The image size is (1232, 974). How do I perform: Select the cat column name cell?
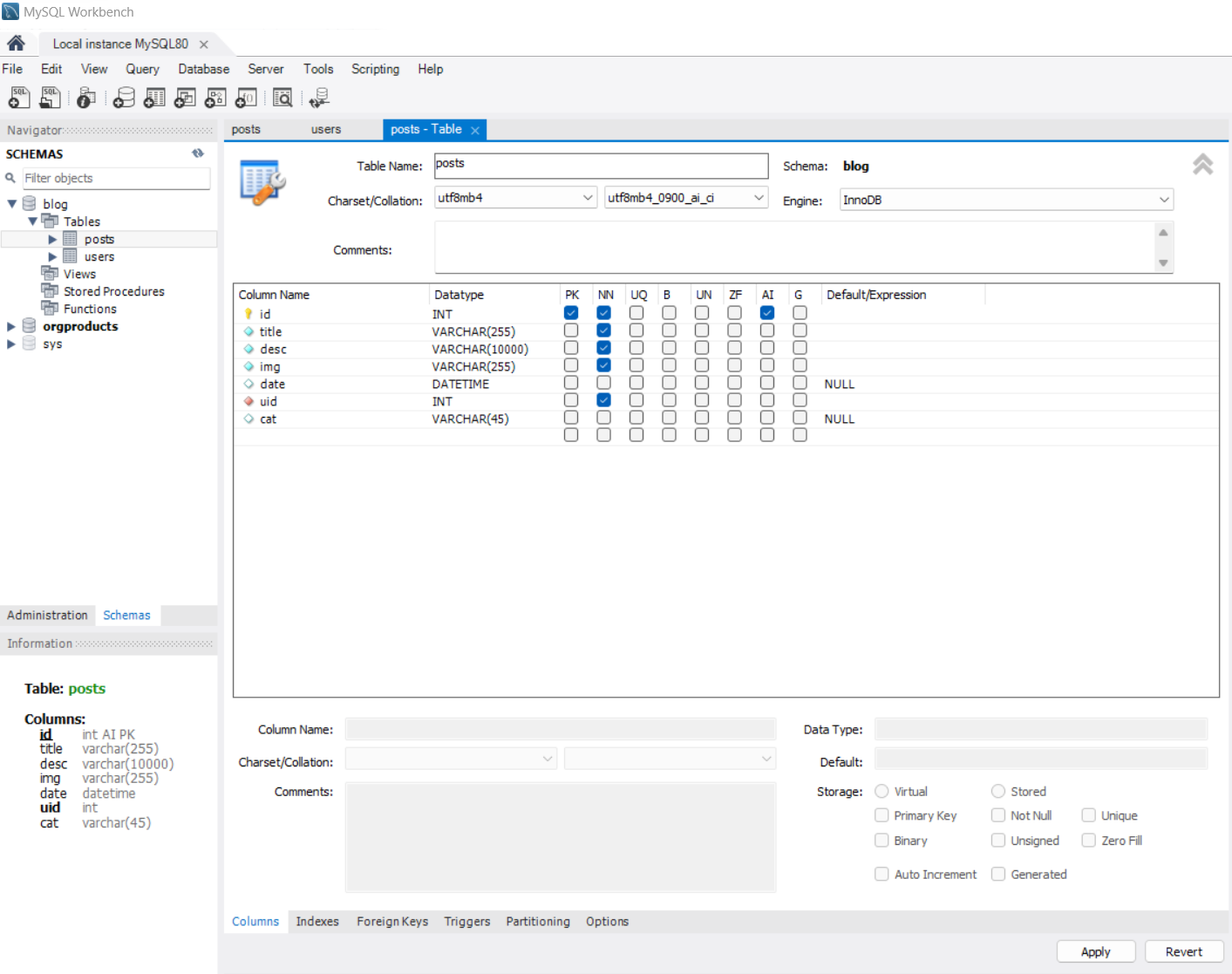[x=268, y=419]
